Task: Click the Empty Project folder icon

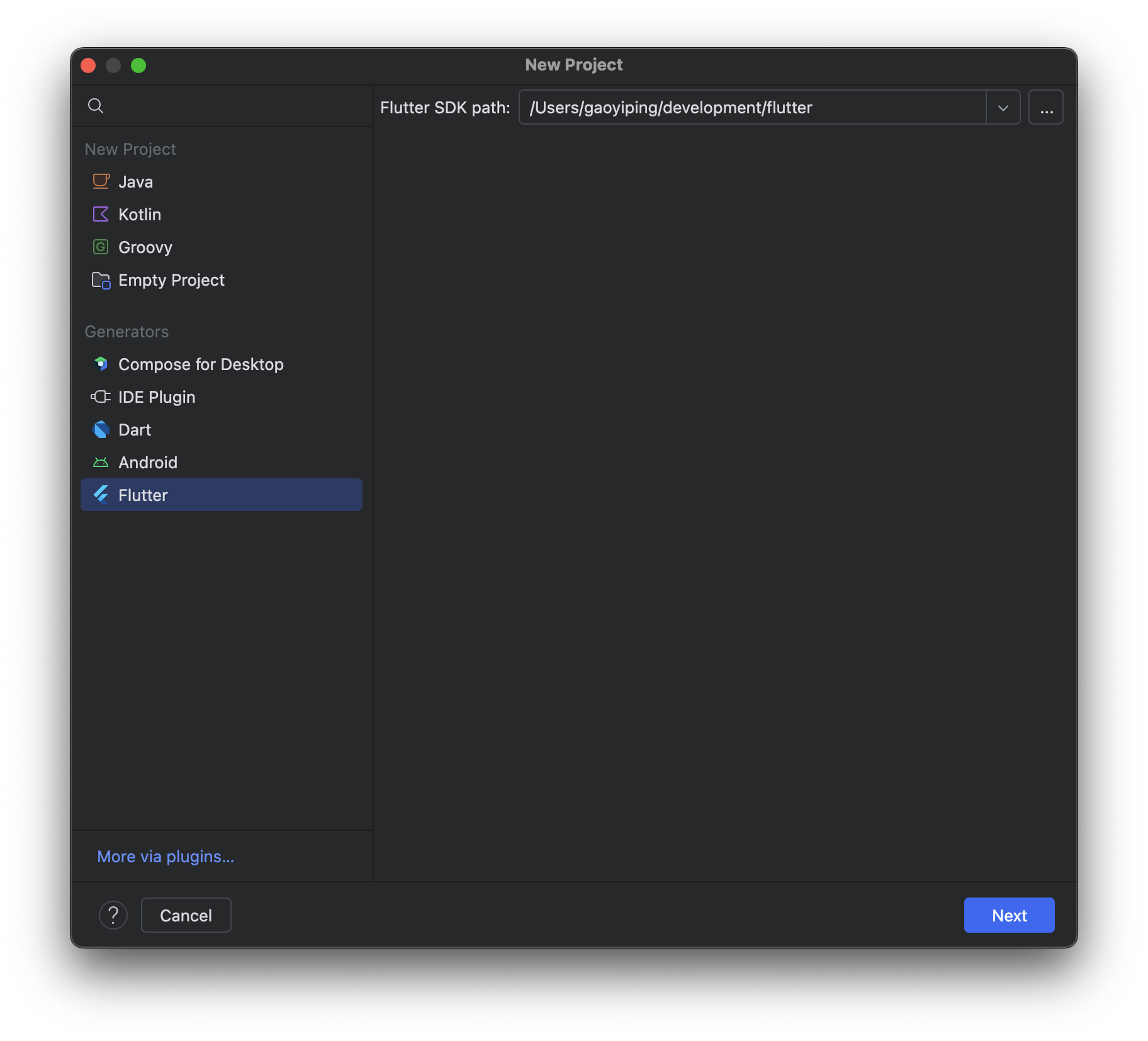Action: [x=101, y=280]
